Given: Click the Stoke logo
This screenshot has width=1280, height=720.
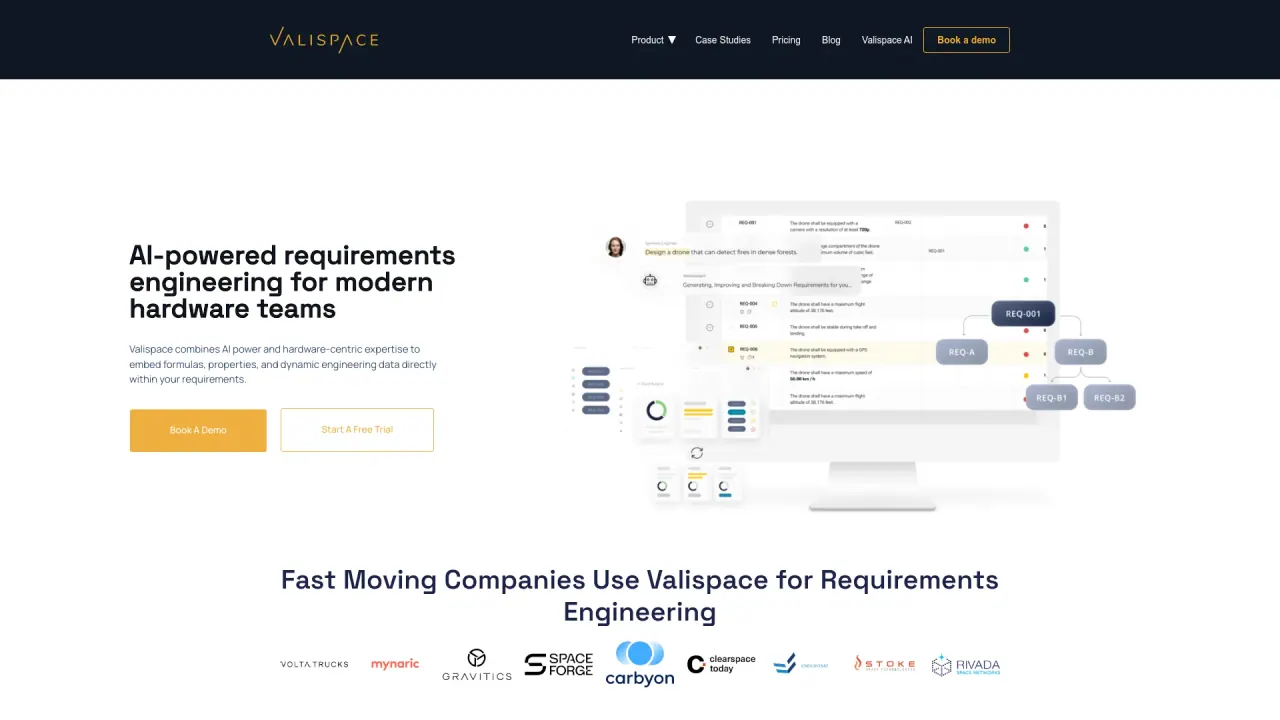Looking at the screenshot, I should click(885, 664).
